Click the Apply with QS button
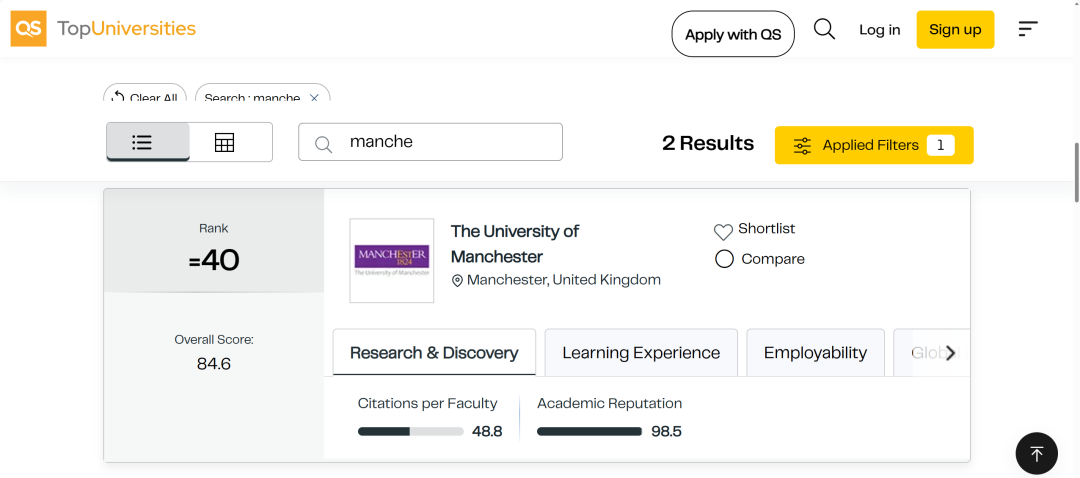This screenshot has width=1080, height=478. (x=733, y=34)
